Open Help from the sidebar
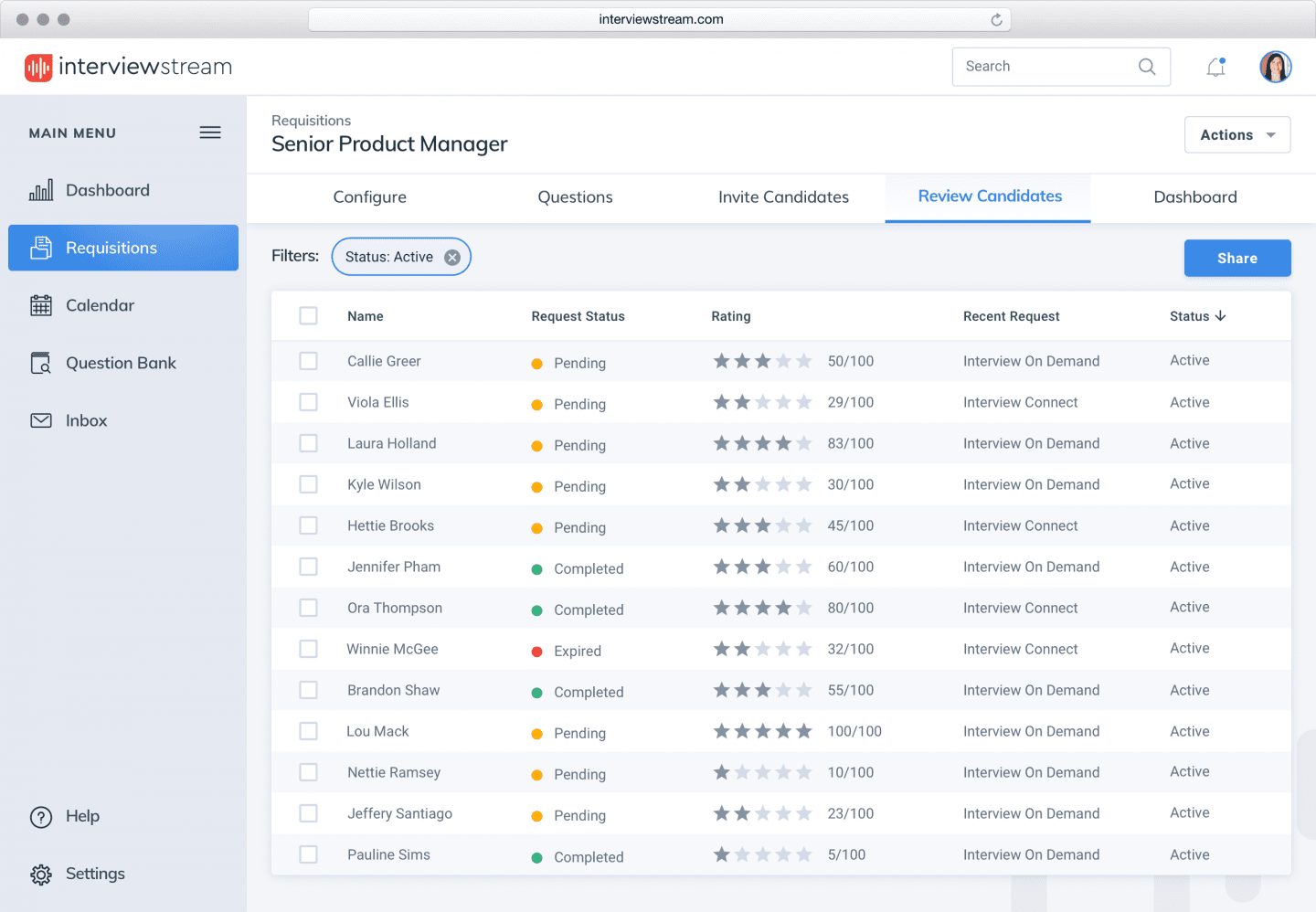This screenshot has width=1316, height=912. pos(41,817)
